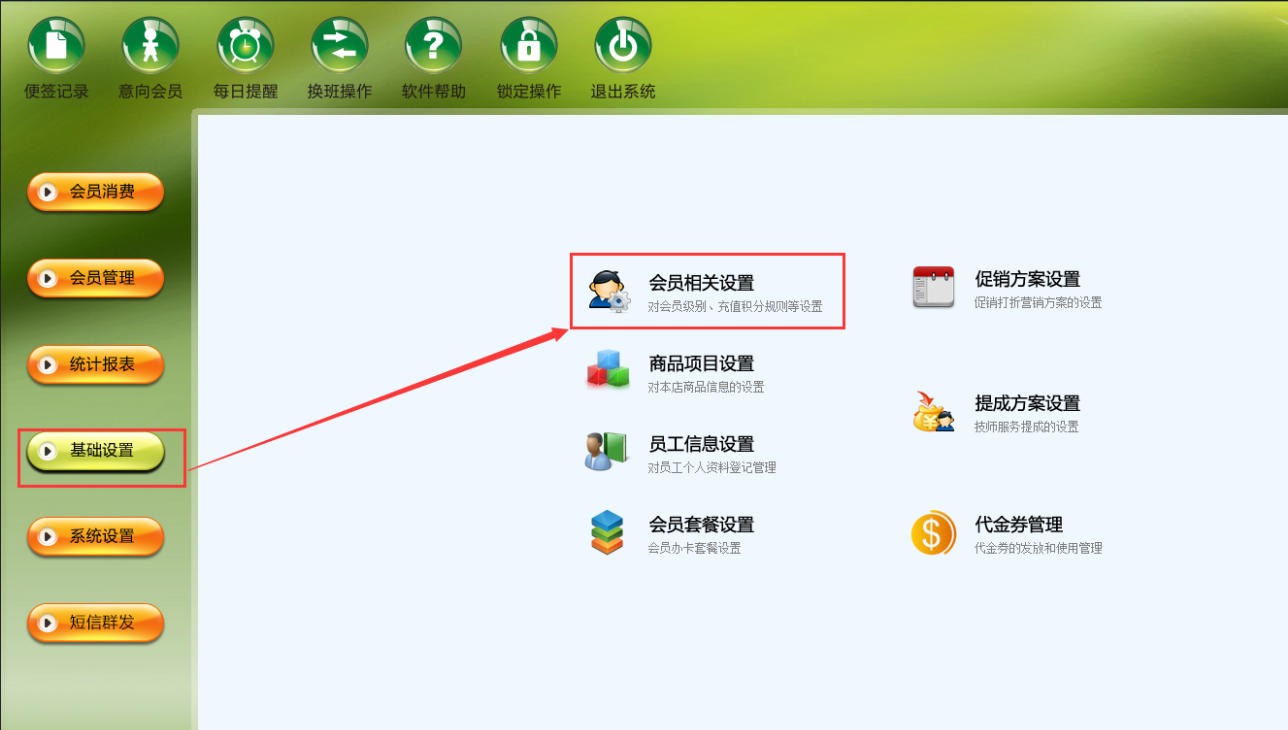This screenshot has width=1288, height=730.
Task: Open the 系统设置 sidebar button
Action: (95, 537)
